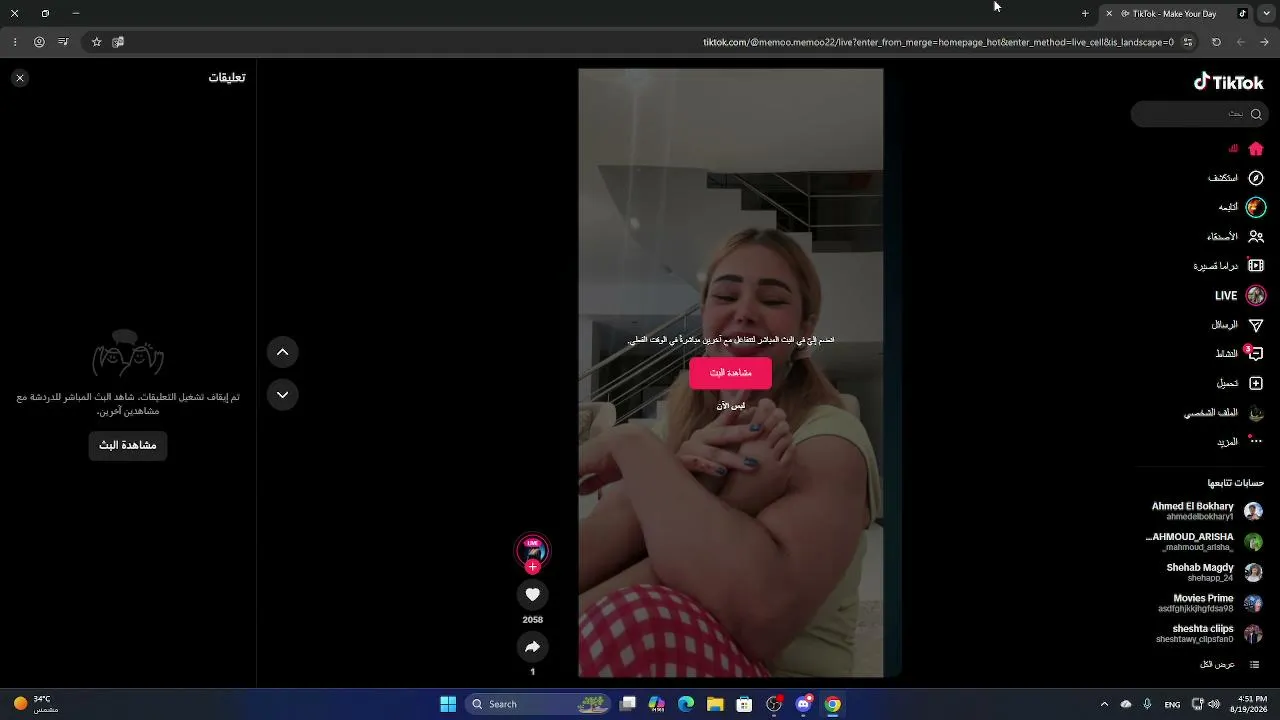Expand the full following list icon
The image size is (1280, 720).
[1254, 665]
